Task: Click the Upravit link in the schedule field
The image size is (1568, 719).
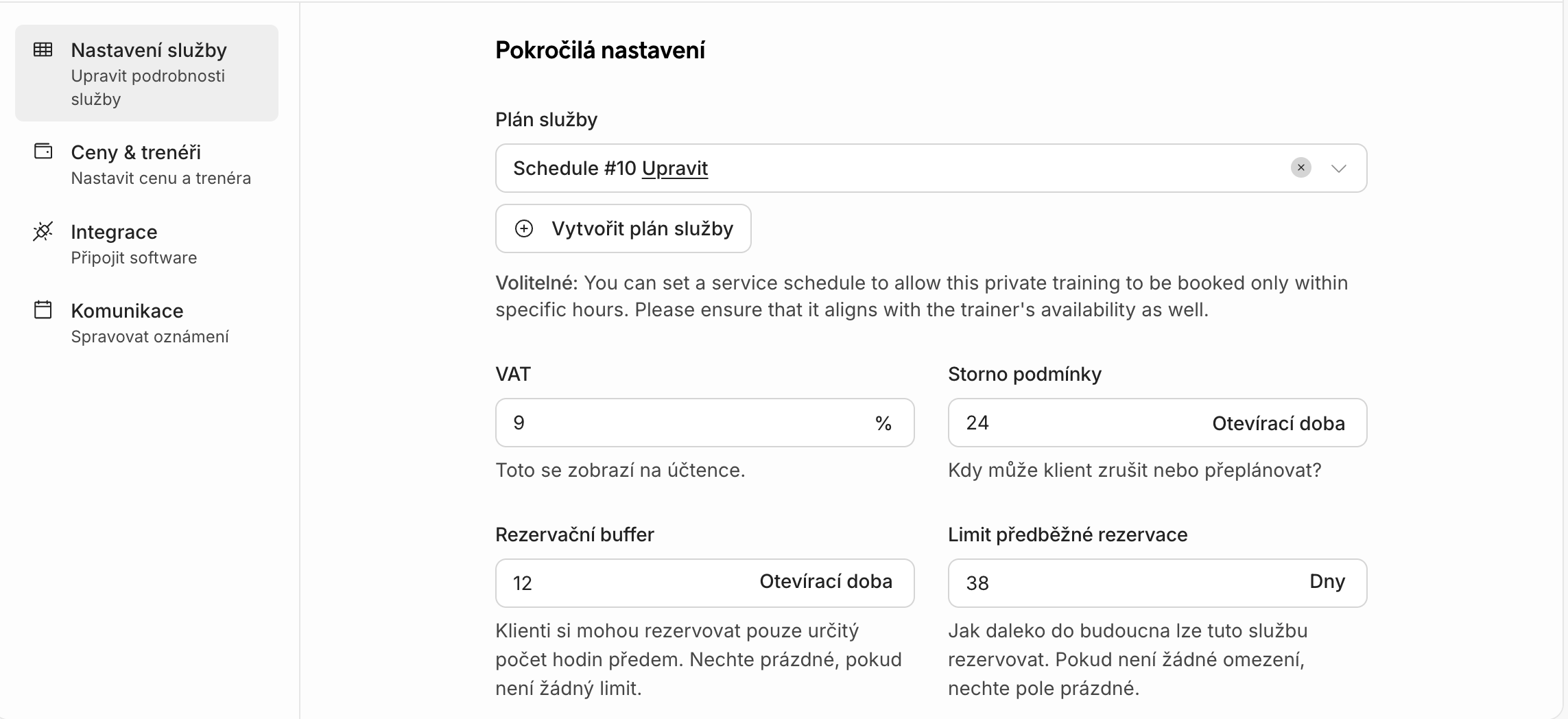Action: [x=674, y=168]
